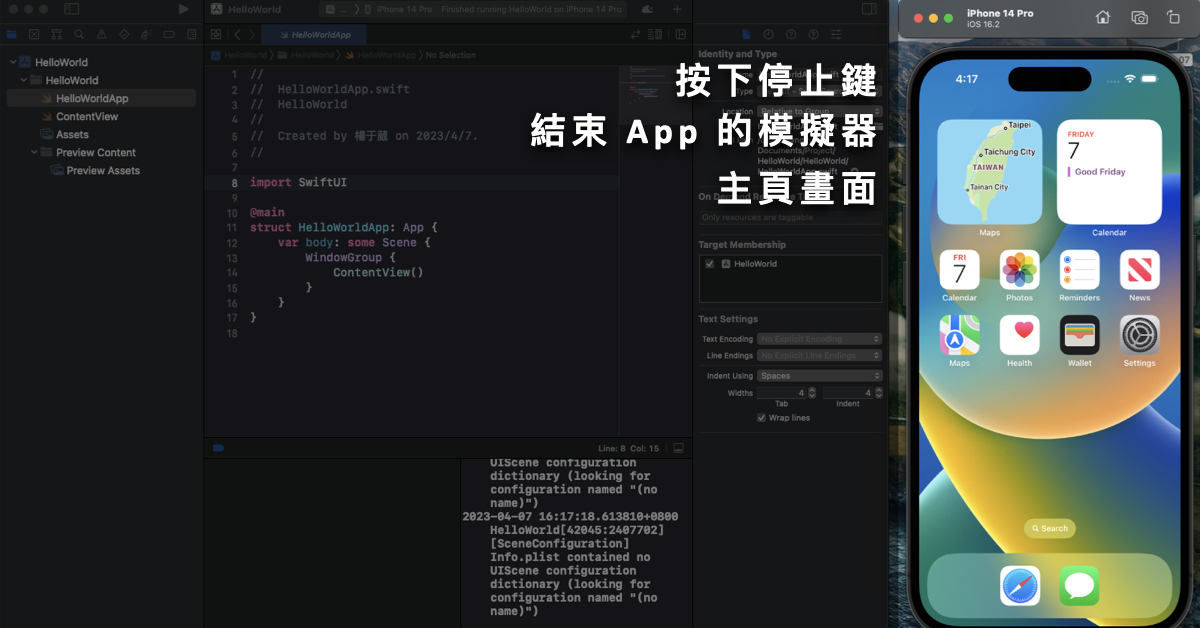Click the Xcode cloud status icon
Image resolution: width=1200 pixels, height=628 pixels.
click(647, 9)
